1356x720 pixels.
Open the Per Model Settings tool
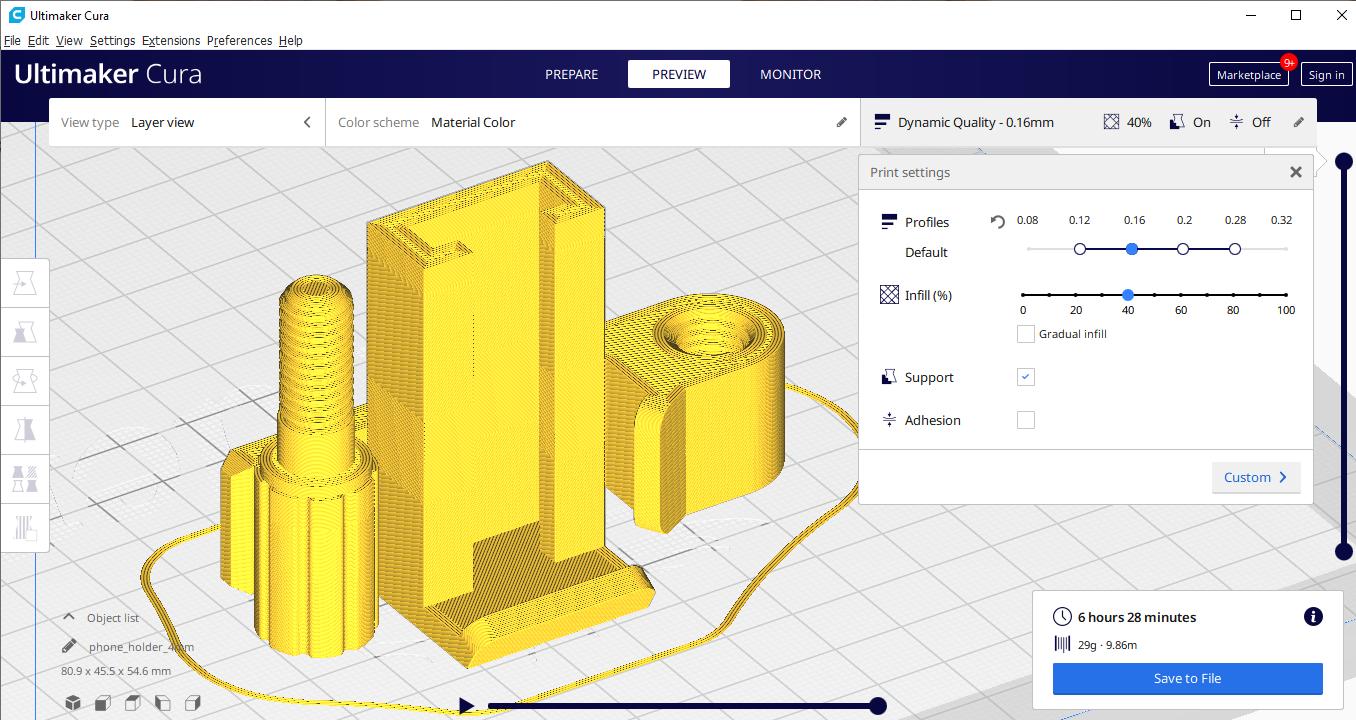(x=24, y=478)
